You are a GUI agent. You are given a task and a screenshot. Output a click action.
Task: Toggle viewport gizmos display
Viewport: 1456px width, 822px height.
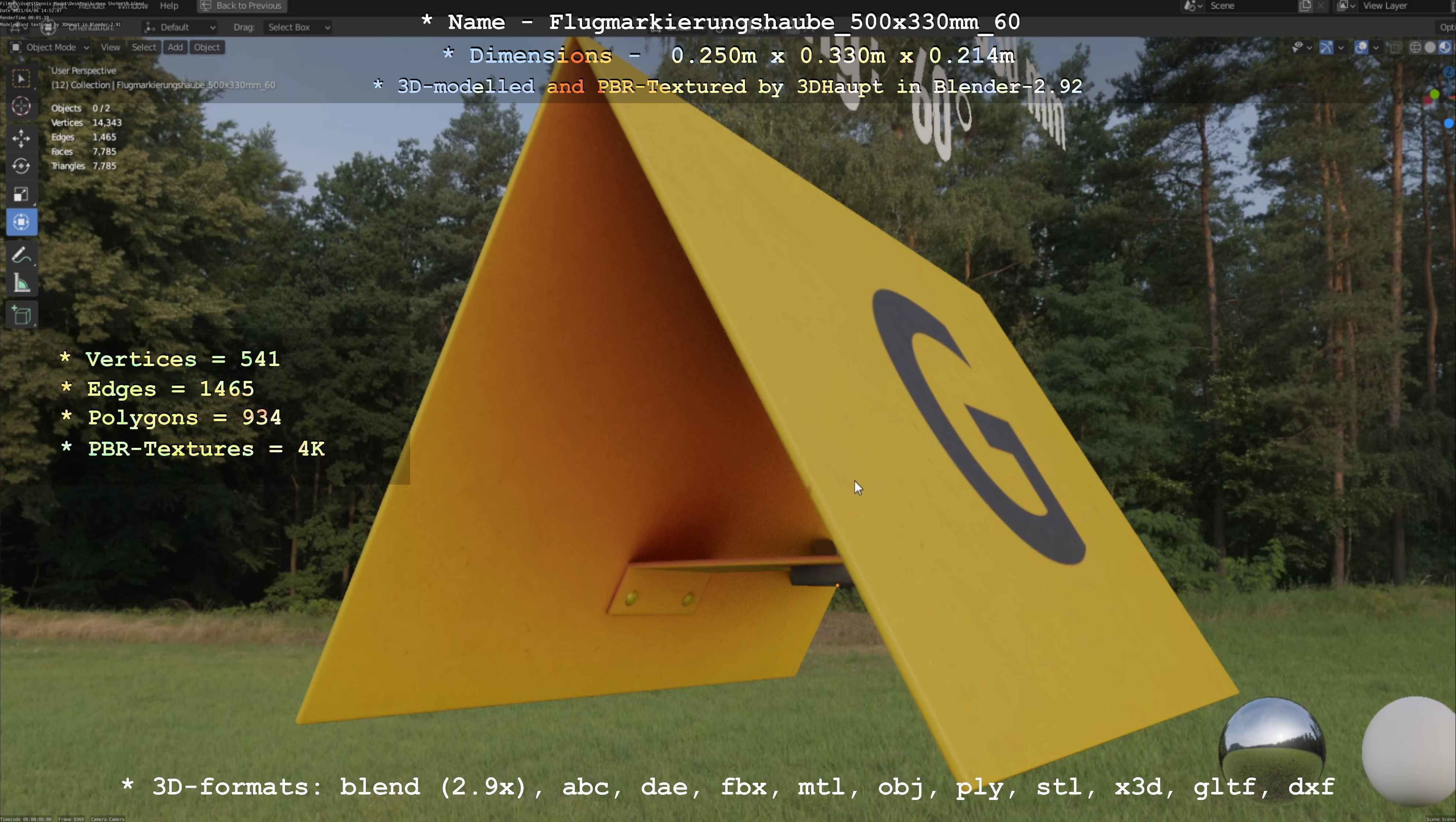1326,47
